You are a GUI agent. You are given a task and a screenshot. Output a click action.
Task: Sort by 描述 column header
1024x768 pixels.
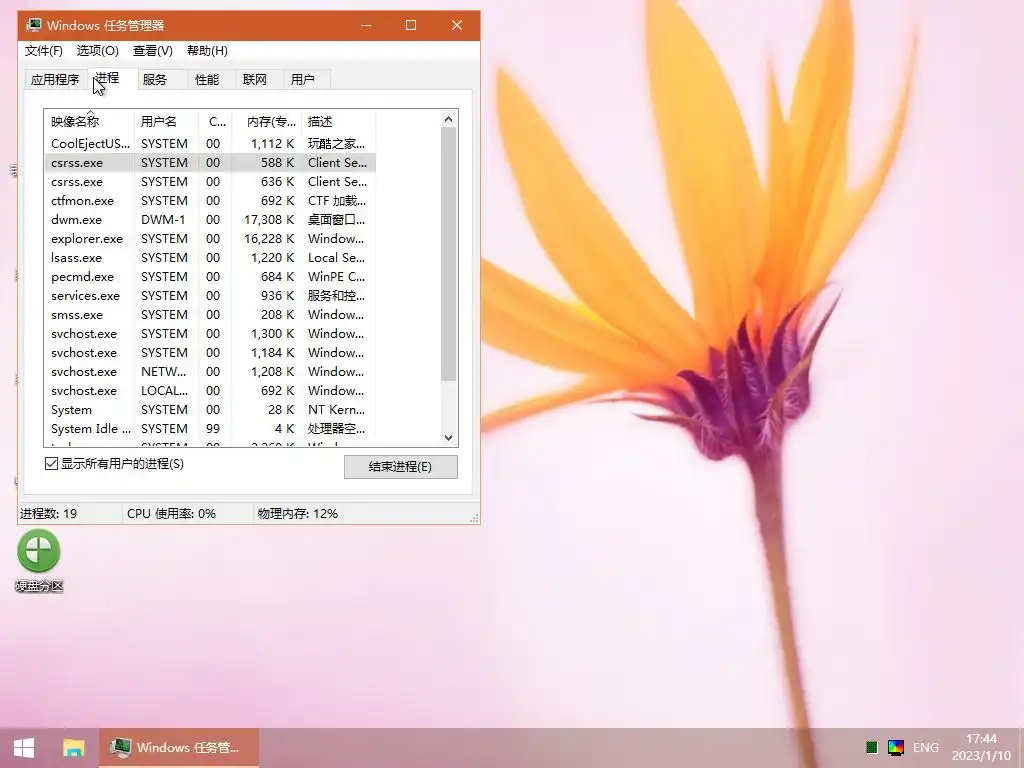338,121
